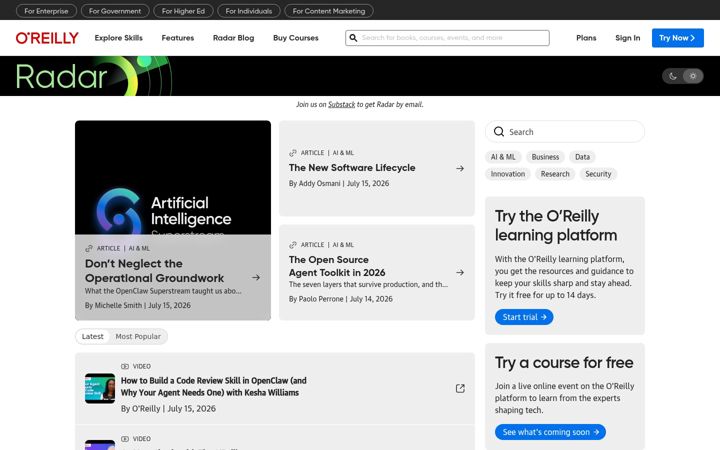Follow the Substack link
The image size is (720, 450).
coord(342,104)
